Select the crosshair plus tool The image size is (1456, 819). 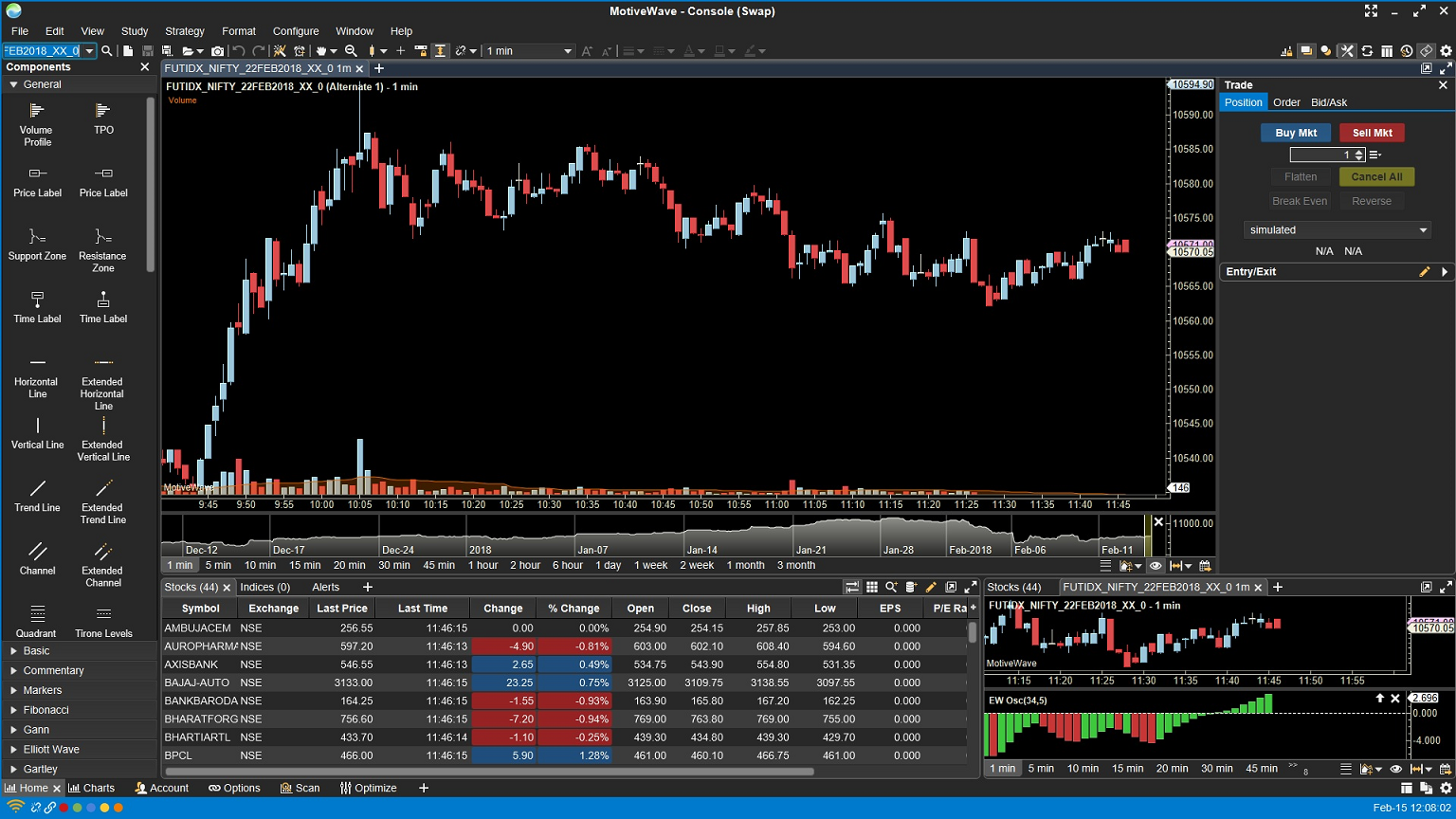click(x=400, y=51)
